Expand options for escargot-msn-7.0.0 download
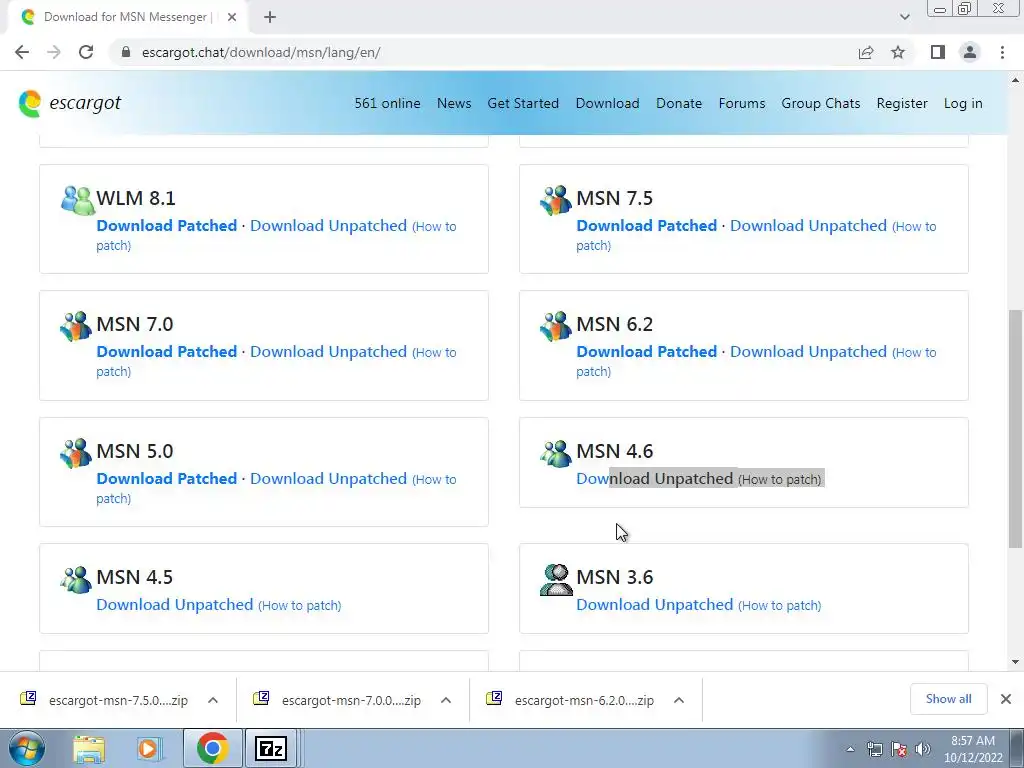 click(446, 700)
